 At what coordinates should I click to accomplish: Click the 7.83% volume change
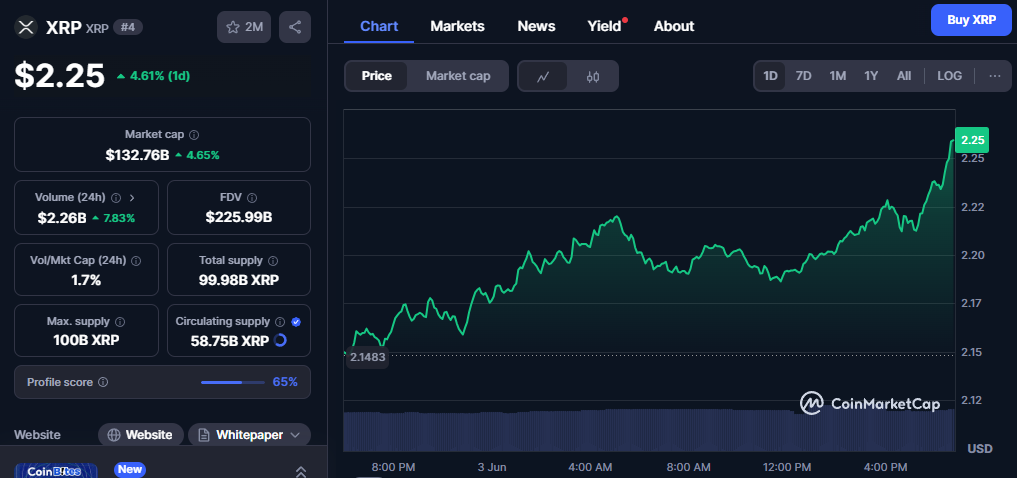[x=119, y=219]
